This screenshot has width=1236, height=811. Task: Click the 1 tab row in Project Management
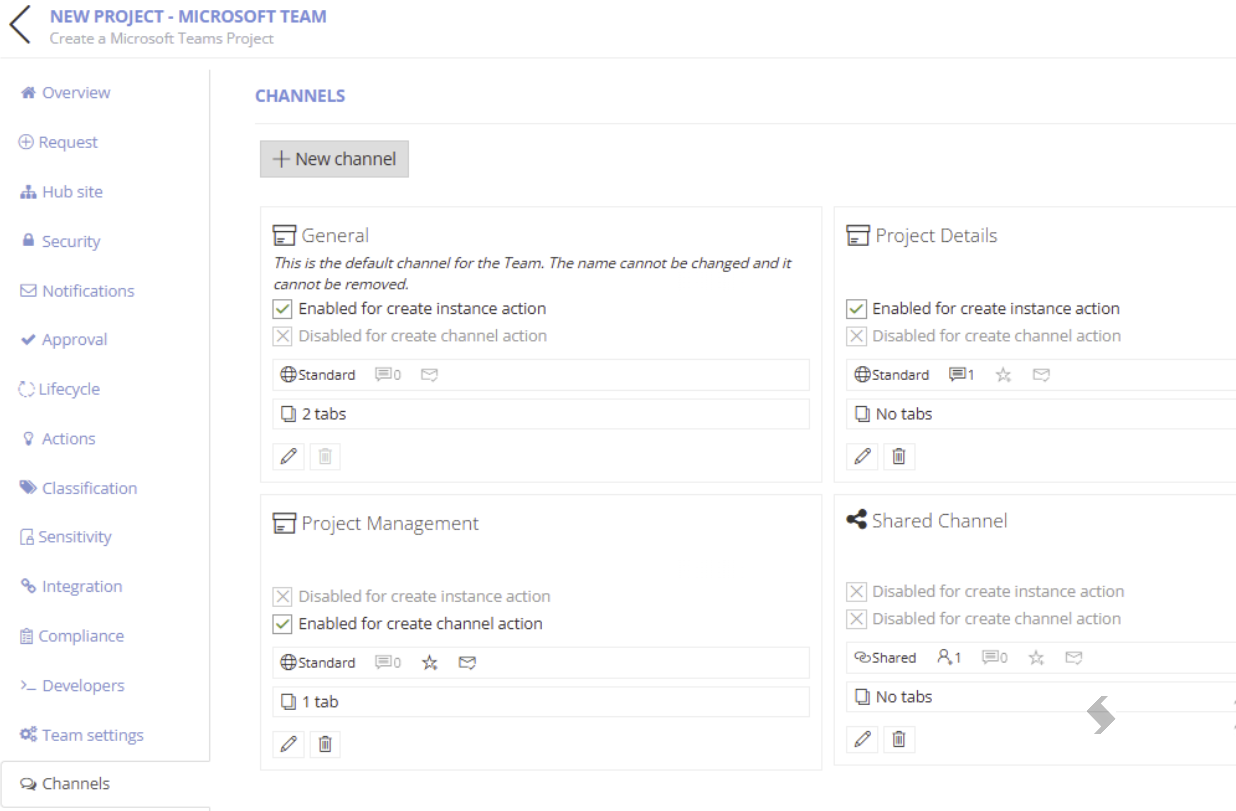coord(541,702)
